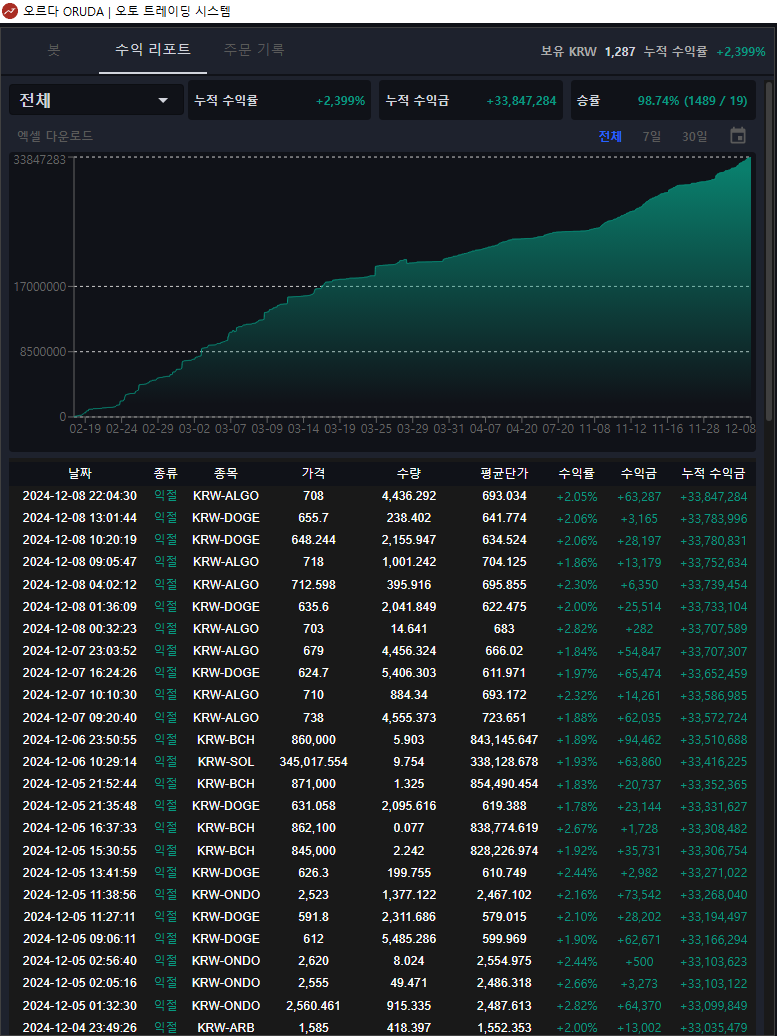Image resolution: width=777 pixels, height=1036 pixels.
Task: Click 보유 KRW 1,287 balance text
Action: click(587, 52)
